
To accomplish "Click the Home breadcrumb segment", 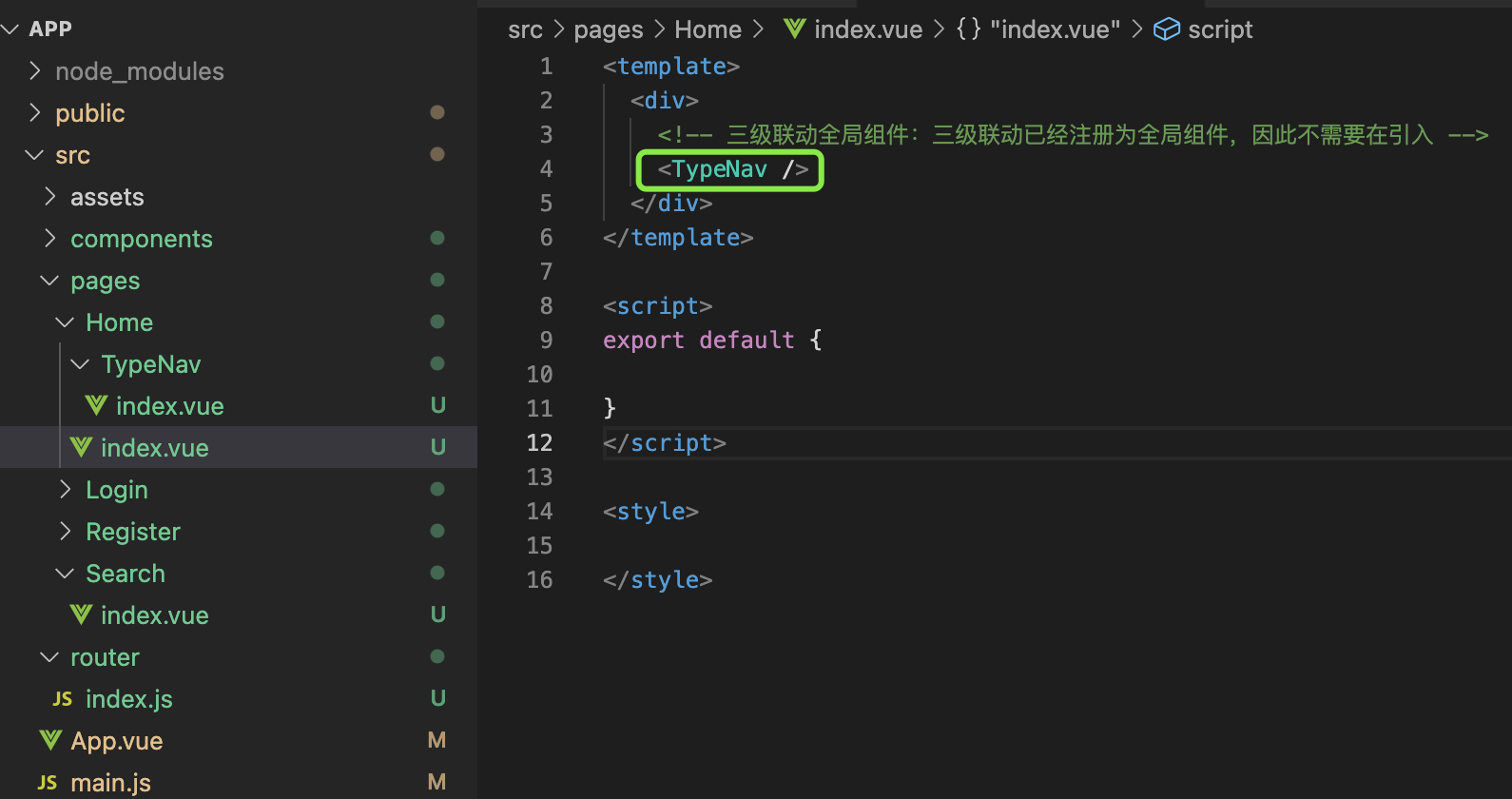I will click(x=708, y=29).
